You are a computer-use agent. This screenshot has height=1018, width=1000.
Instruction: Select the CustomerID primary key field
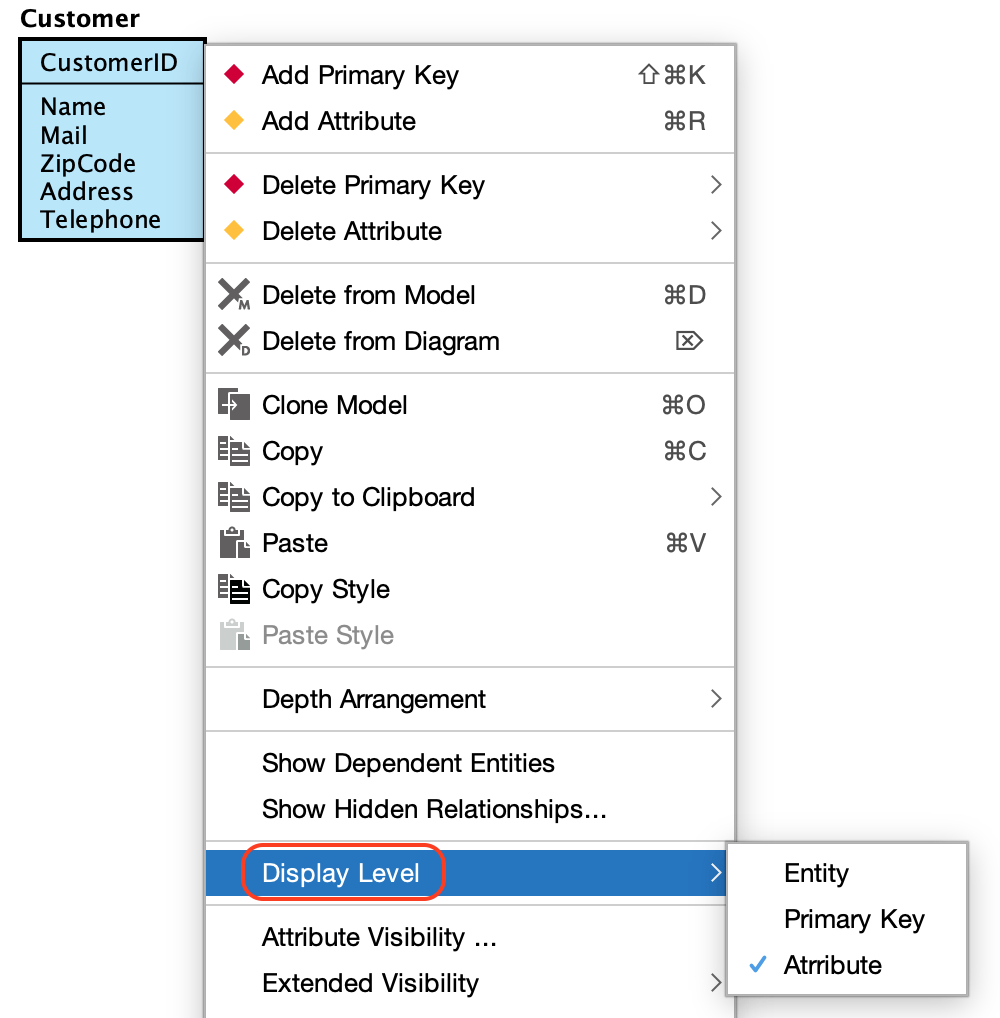coord(109,63)
